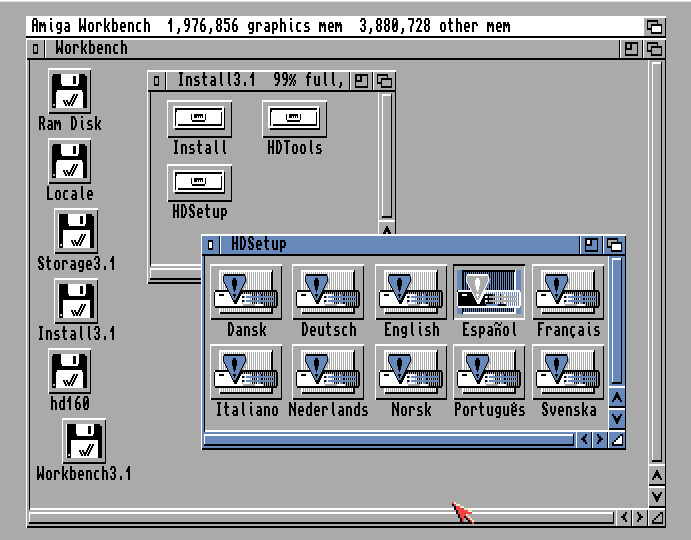691x540 pixels.
Task: Toggle Workbench window zoom gadget
Action: 632,48
